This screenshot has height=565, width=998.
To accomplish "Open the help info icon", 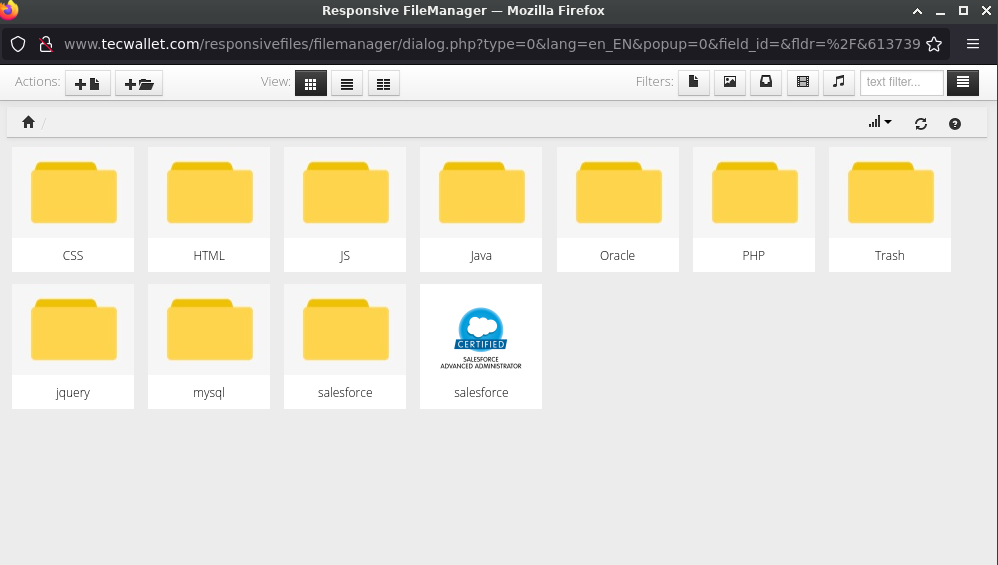I will pos(954,123).
